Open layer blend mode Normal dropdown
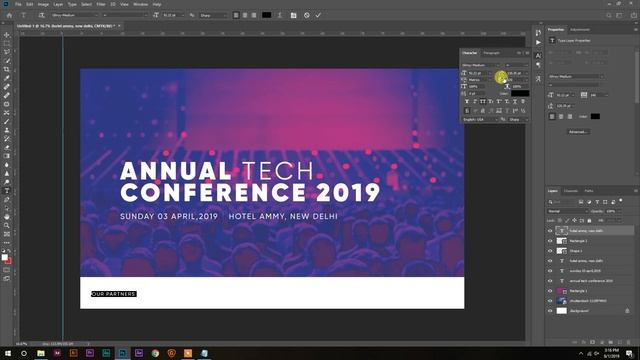 (567, 211)
